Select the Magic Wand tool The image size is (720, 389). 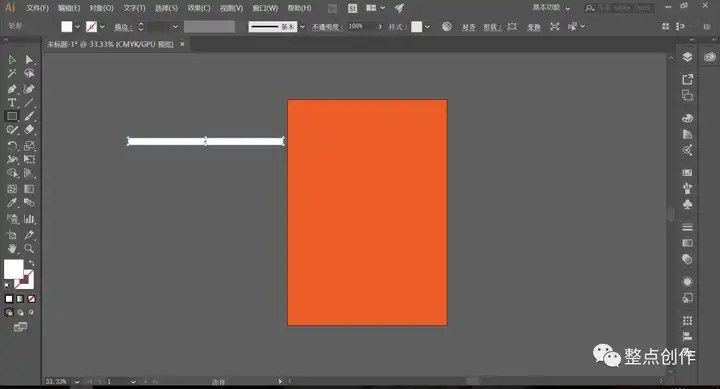pyautogui.click(x=12, y=73)
